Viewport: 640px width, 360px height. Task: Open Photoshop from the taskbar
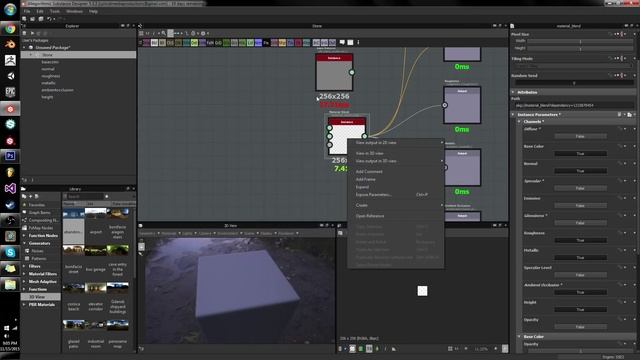click(x=10, y=156)
